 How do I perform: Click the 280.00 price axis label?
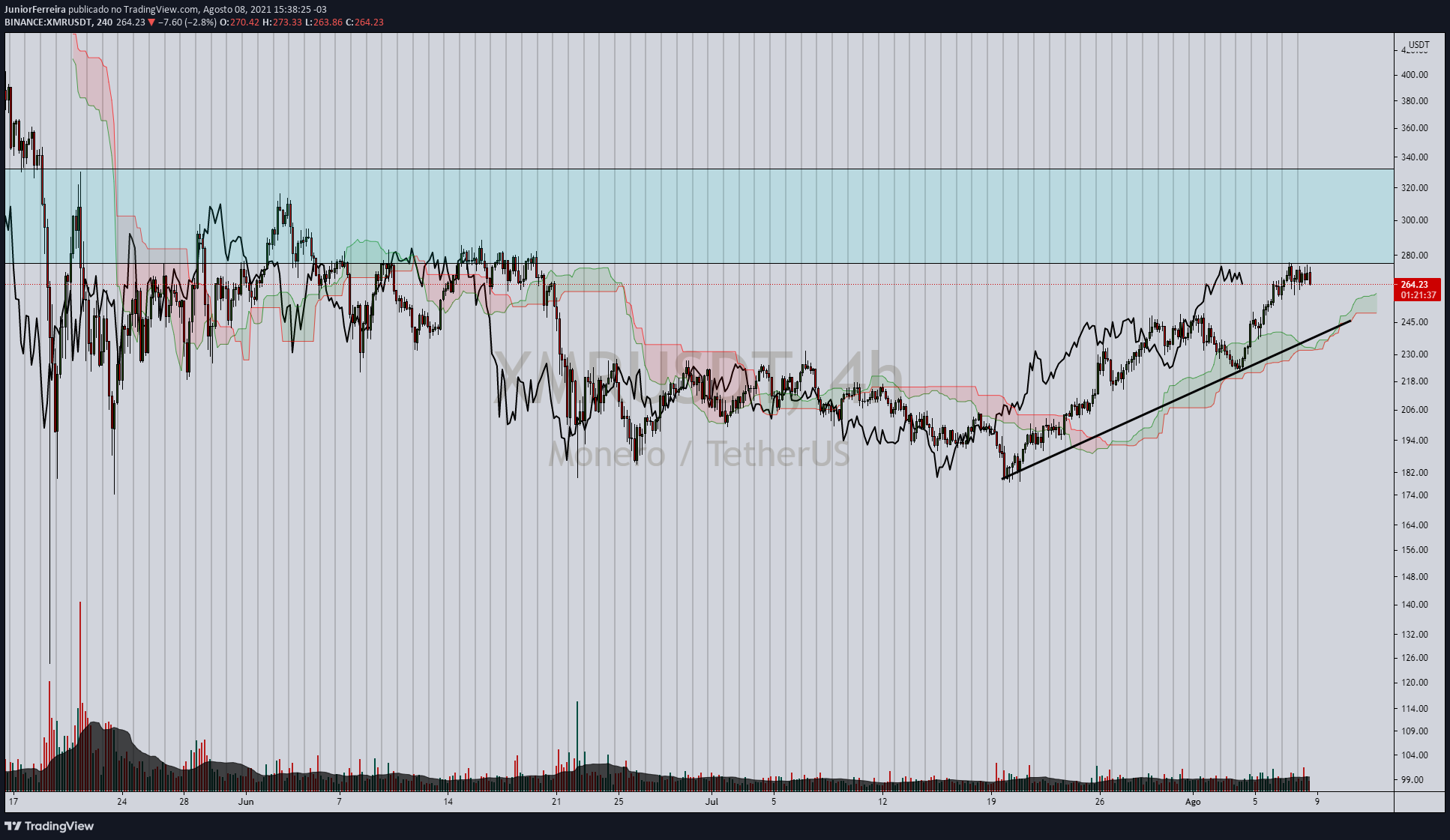click(1415, 256)
